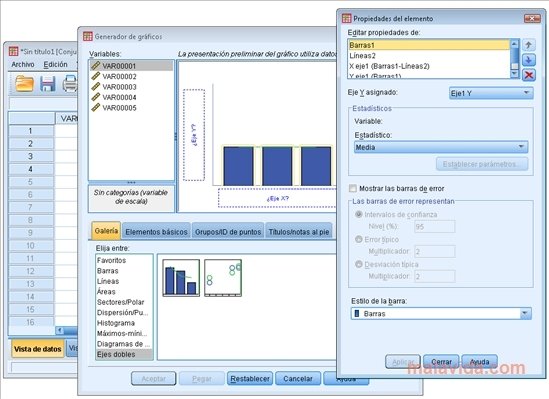
Task: Click the print icon in SPSS toolbar
Action: click(70, 84)
